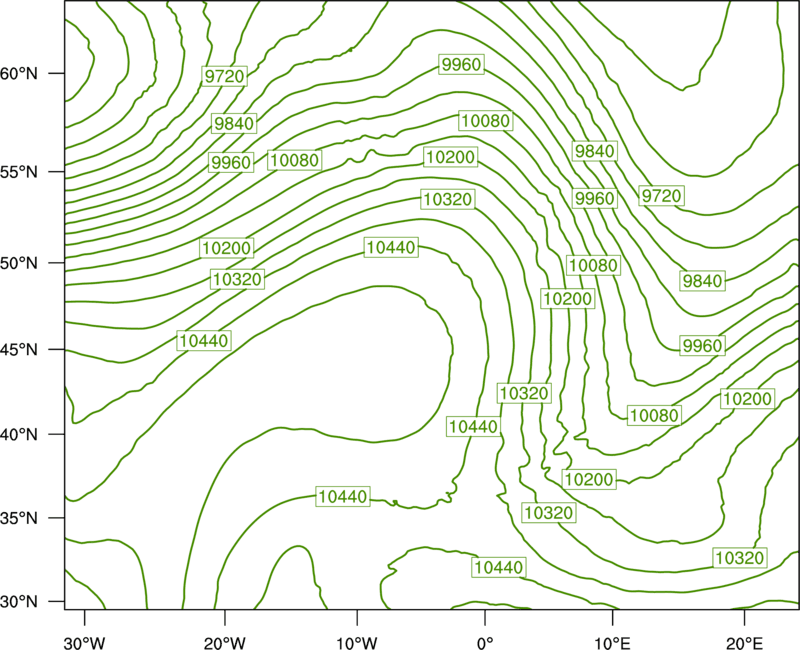Click the 10°W longitude axis label

tap(357, 642)
